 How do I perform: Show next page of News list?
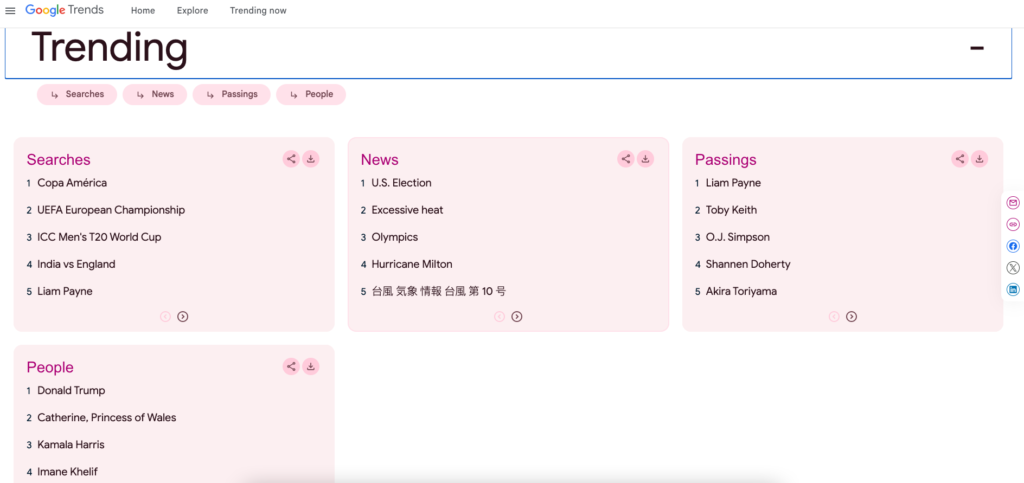[517, 317]
